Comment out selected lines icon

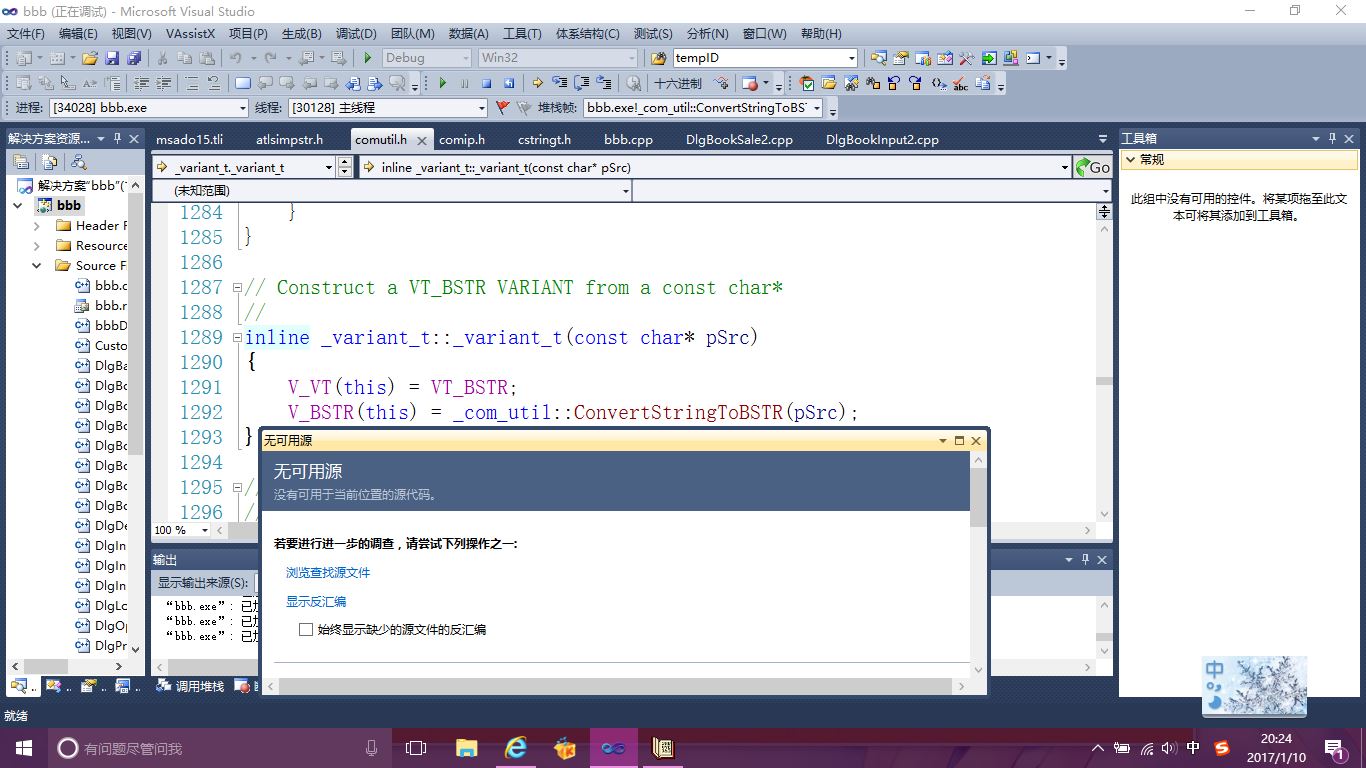coord(192,83)
